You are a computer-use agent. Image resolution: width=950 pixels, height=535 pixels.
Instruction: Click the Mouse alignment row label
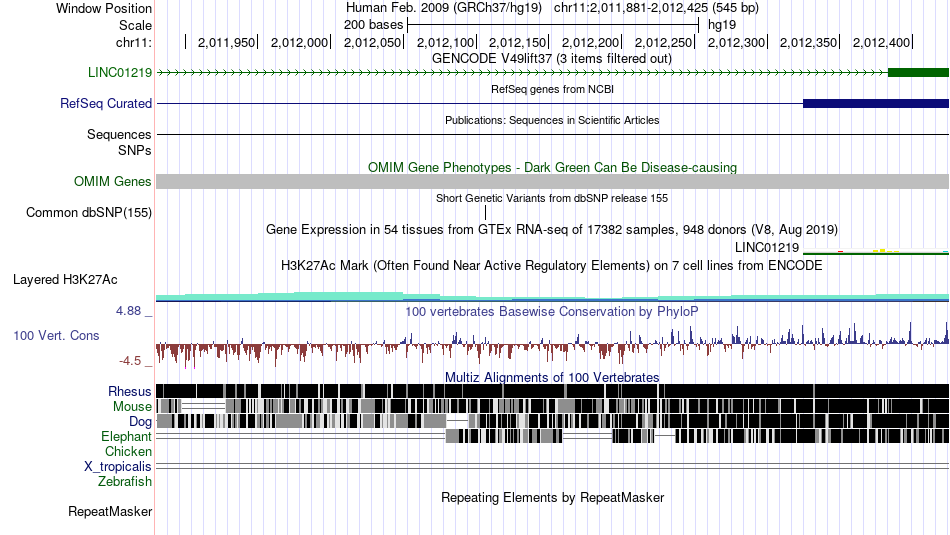pyautogui.click(x=132, y=407)
